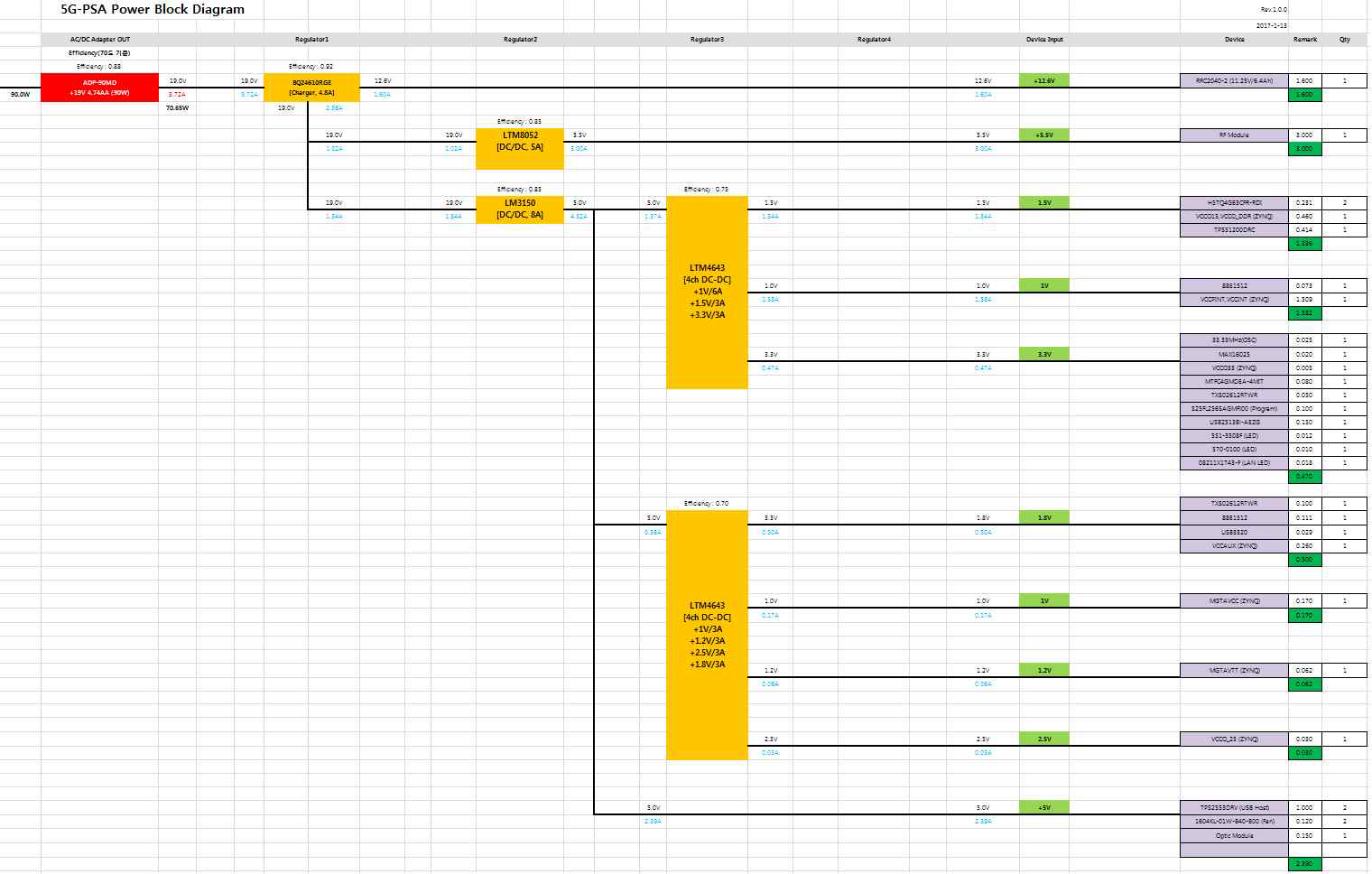This screenshot has height=874, width=1372.
Task: Select the green '+5.5V' device input cell
Action: click(x=1044, y=135)
